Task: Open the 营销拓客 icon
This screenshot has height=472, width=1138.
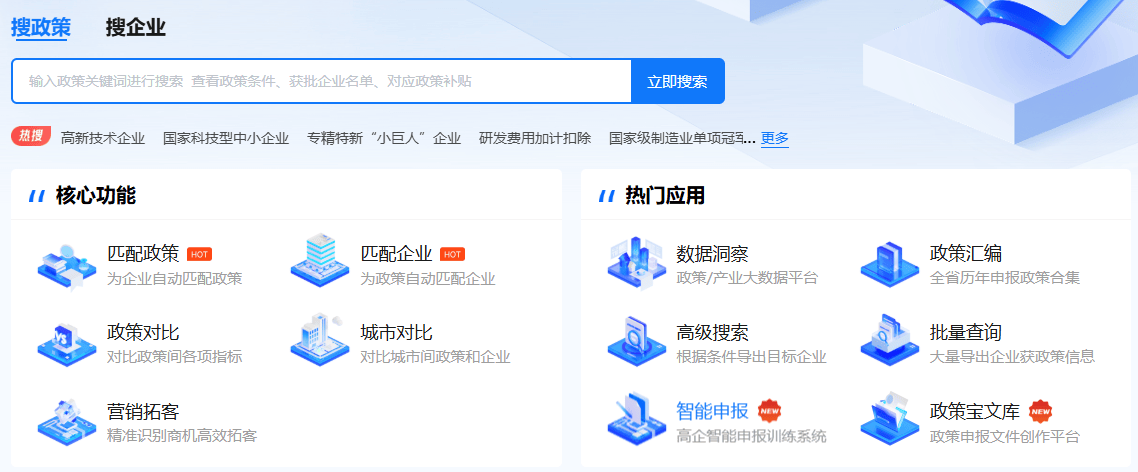Action: pos(67,421)
